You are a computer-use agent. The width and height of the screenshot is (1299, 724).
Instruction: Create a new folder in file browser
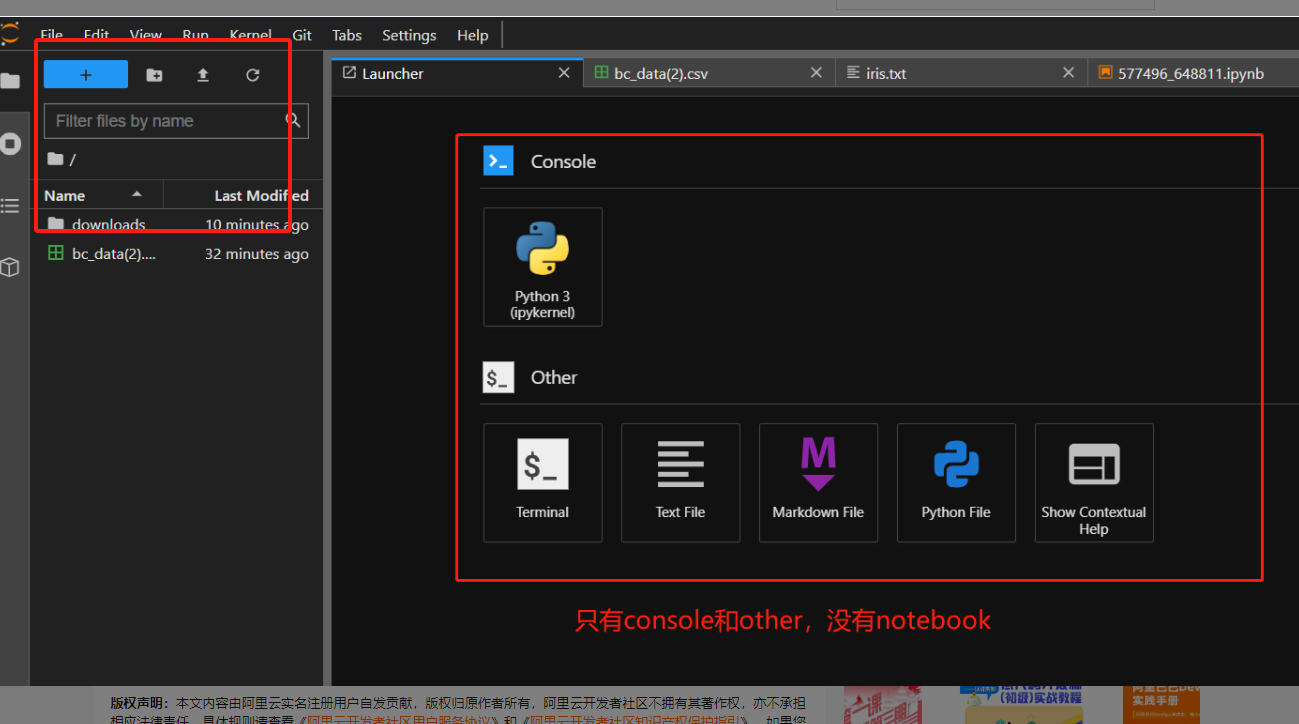pos(154,75)
